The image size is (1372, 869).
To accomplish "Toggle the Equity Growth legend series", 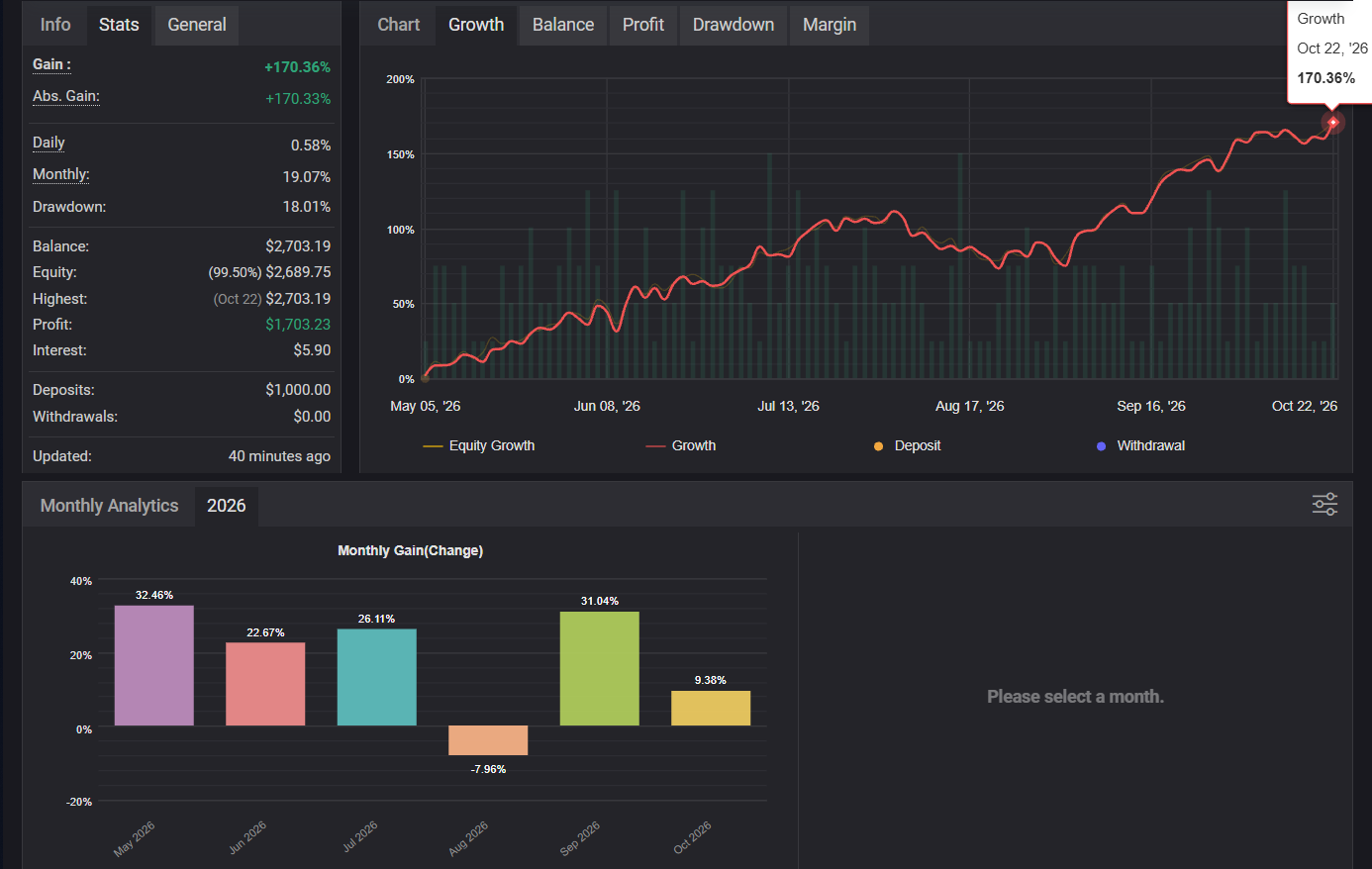I will 479,446.
